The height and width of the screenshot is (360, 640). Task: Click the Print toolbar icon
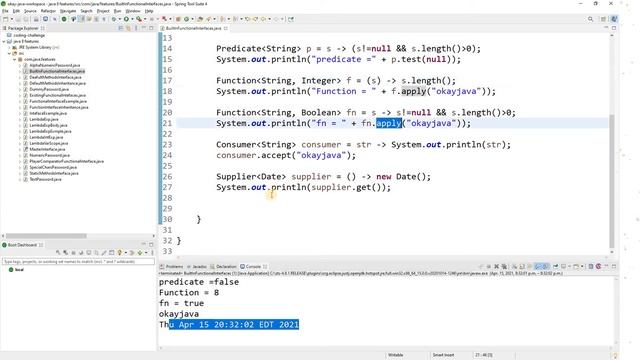point(36,19)
